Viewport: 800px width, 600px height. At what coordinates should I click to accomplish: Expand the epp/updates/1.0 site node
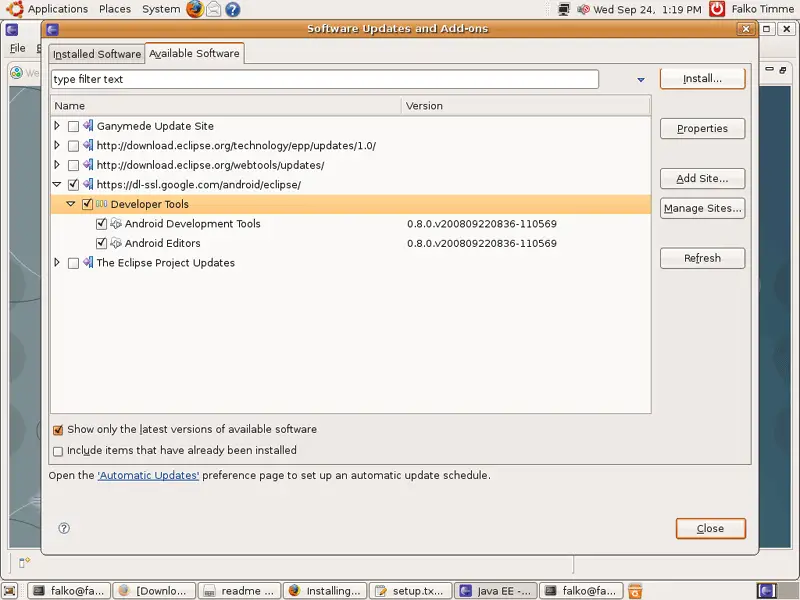[x=57, y=145]
